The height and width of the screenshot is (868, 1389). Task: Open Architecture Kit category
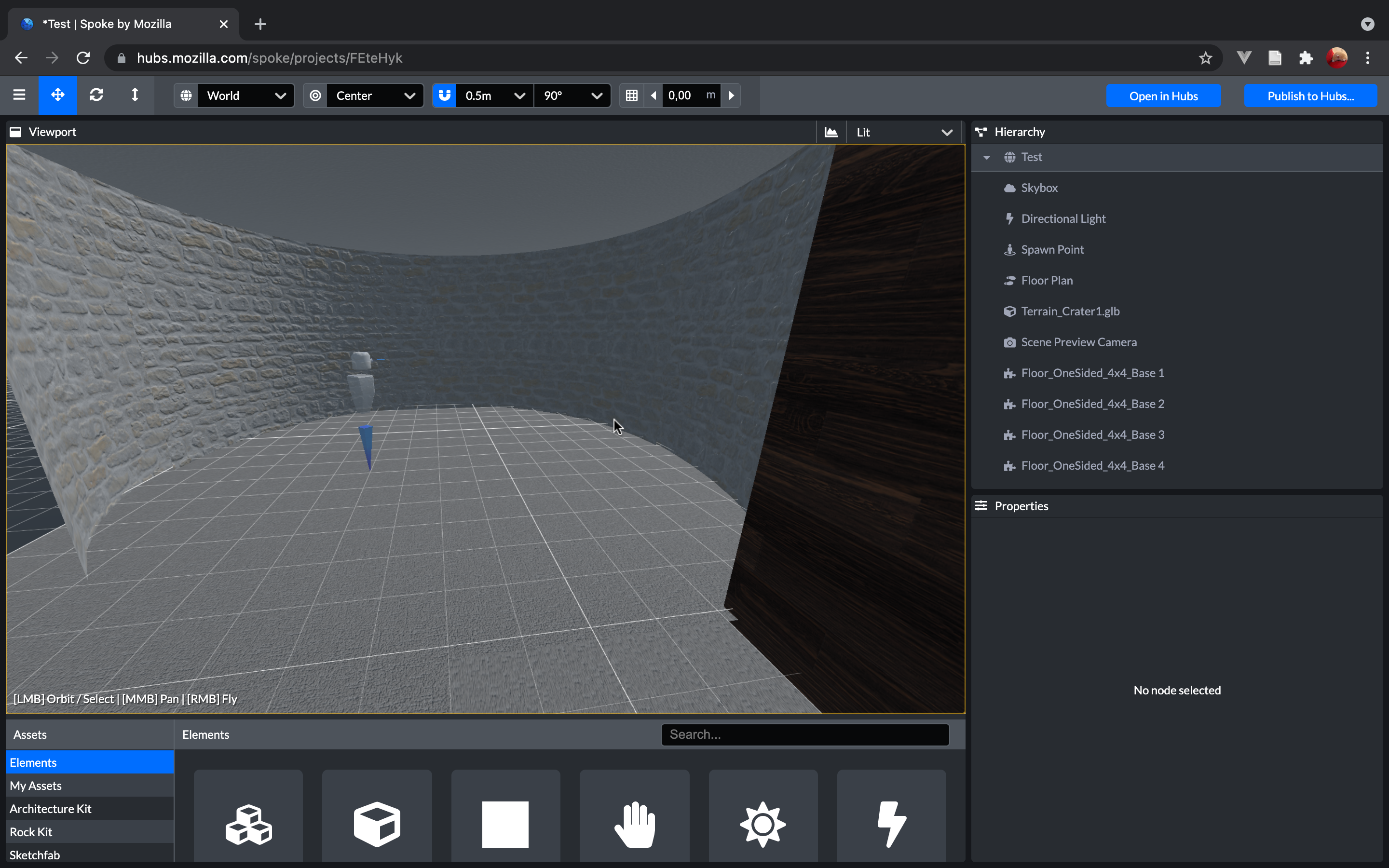(x=90, y=808)
